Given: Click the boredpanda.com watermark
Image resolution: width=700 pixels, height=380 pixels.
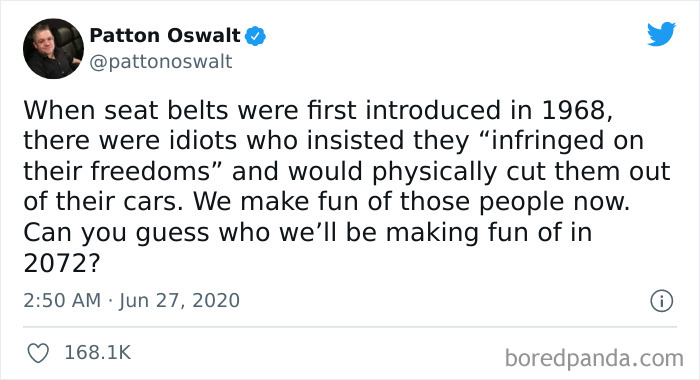Looking at the screenshot, I should point(594,359).
